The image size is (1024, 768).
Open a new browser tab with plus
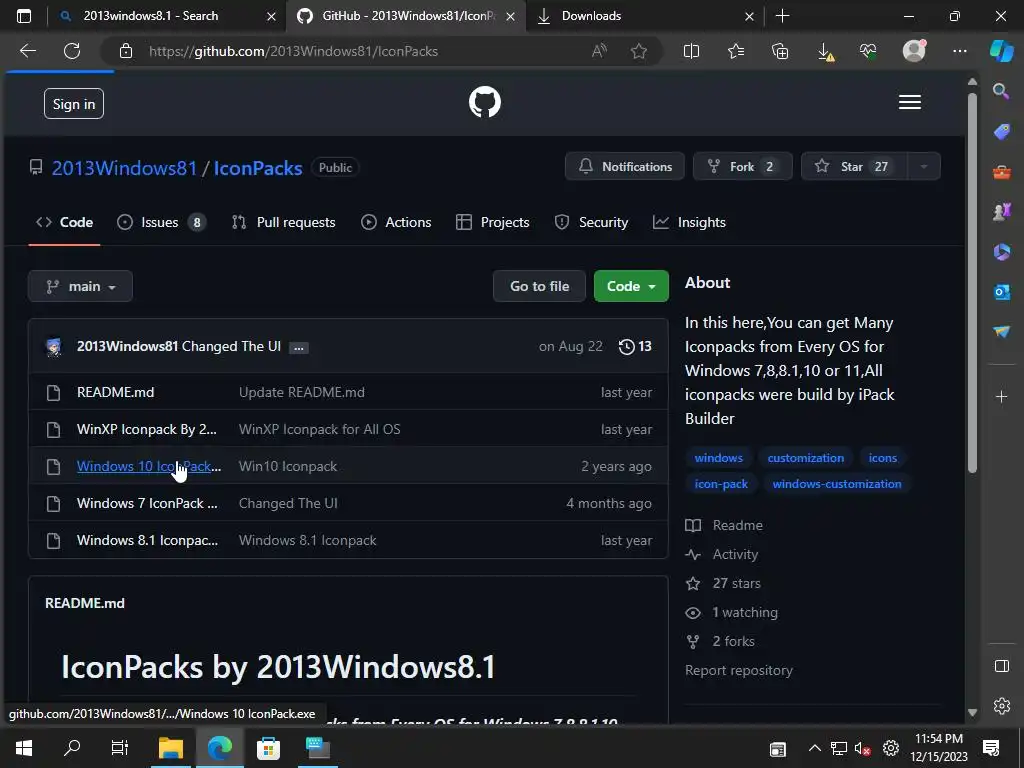tap(782, 16)
